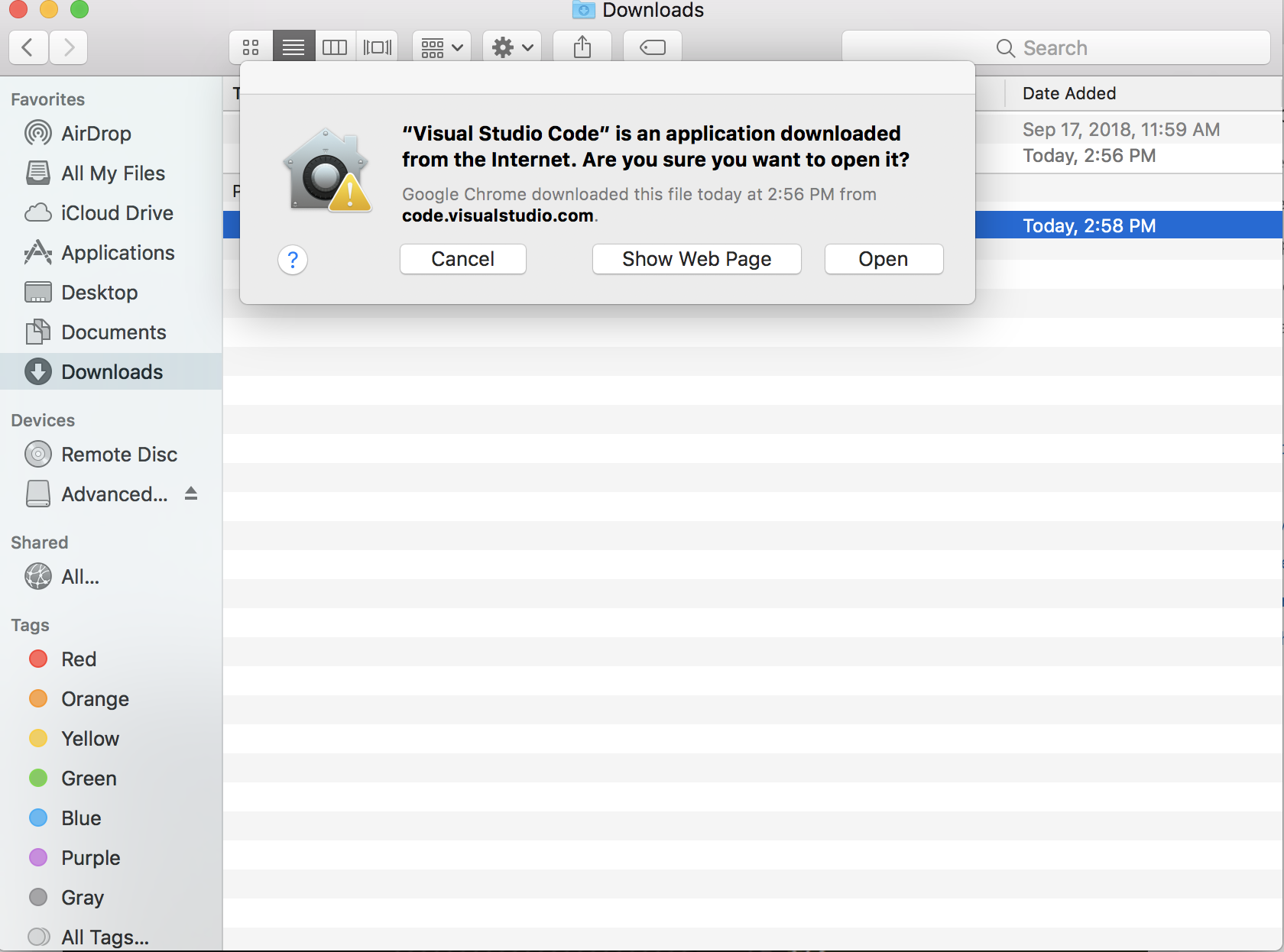Select the Yellow tag
Viewport: 1284px width, 952px height.
click(111, 739)
